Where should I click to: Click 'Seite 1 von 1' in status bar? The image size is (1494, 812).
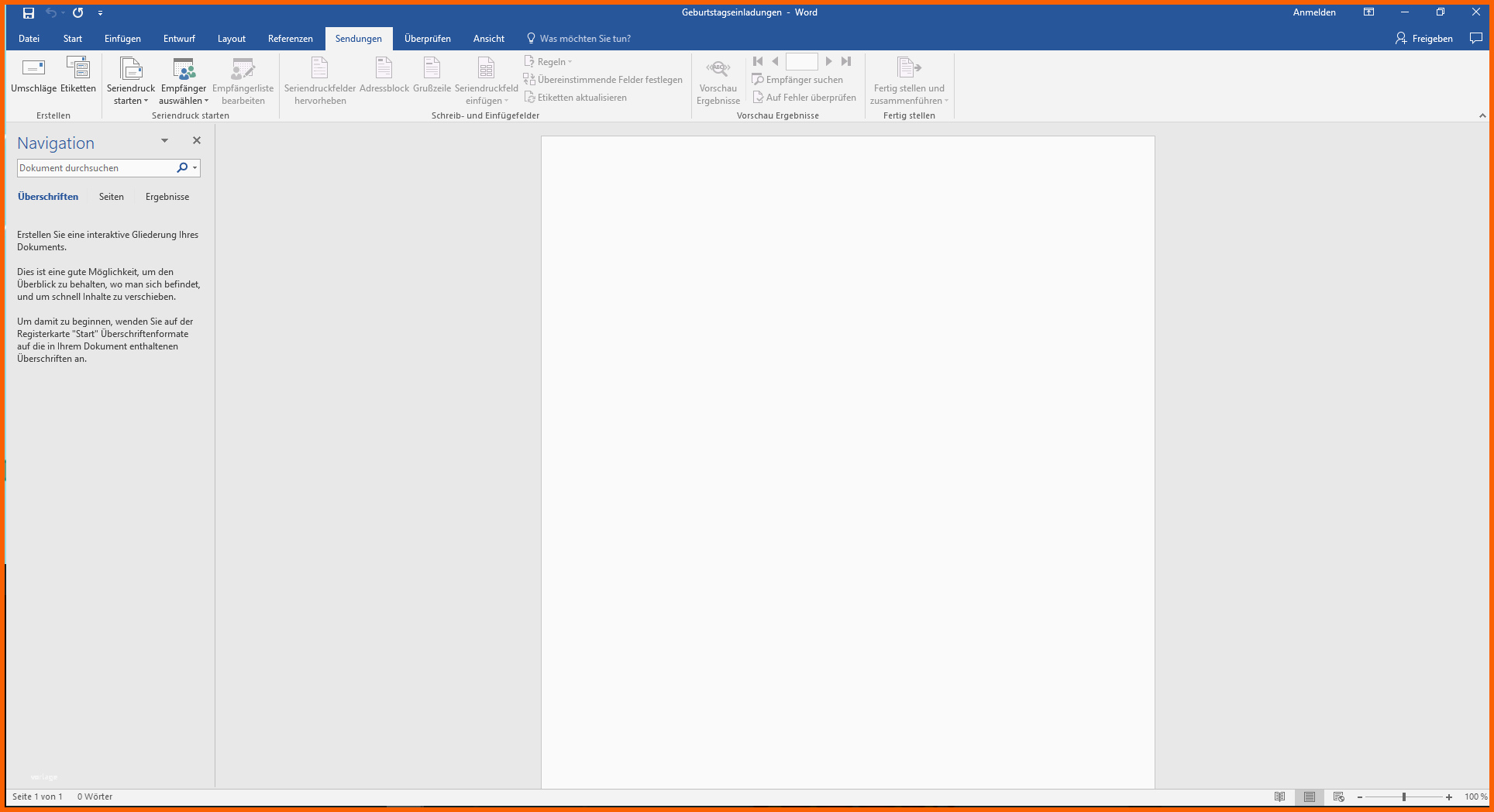point(37,797)
